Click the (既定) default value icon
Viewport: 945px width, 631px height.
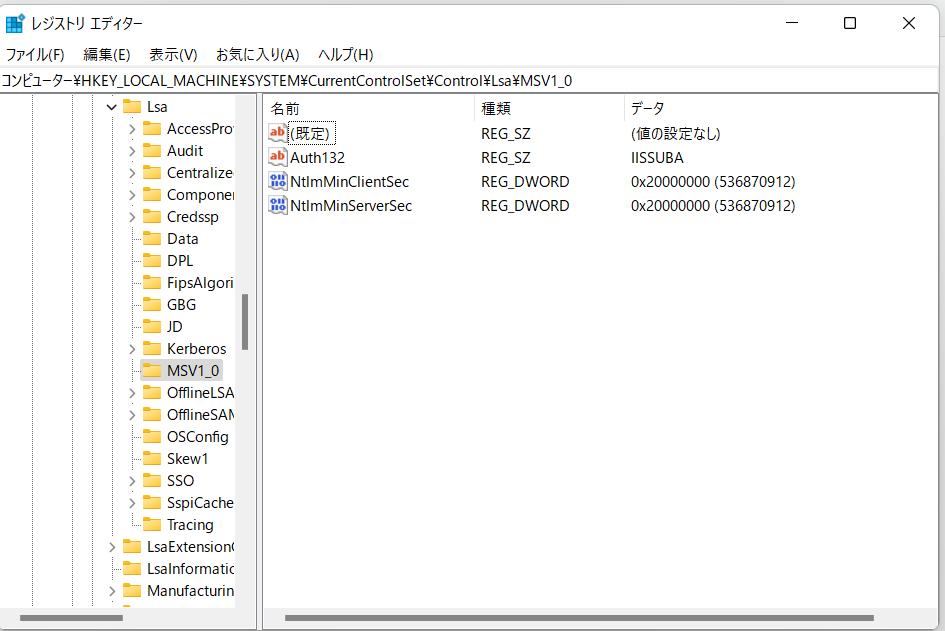[278, 134]
